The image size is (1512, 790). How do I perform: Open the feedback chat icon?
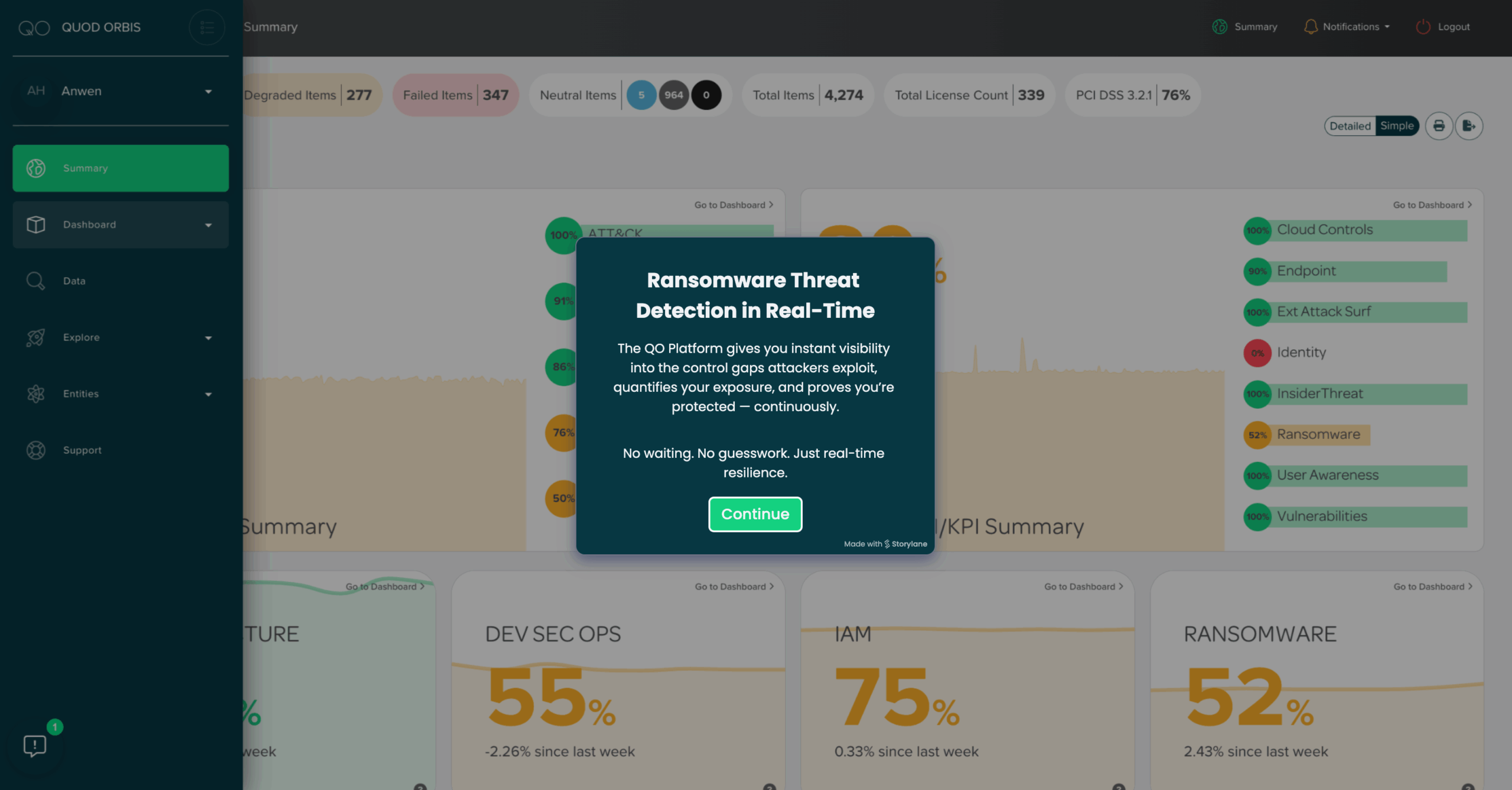click(x=35, y=746)
